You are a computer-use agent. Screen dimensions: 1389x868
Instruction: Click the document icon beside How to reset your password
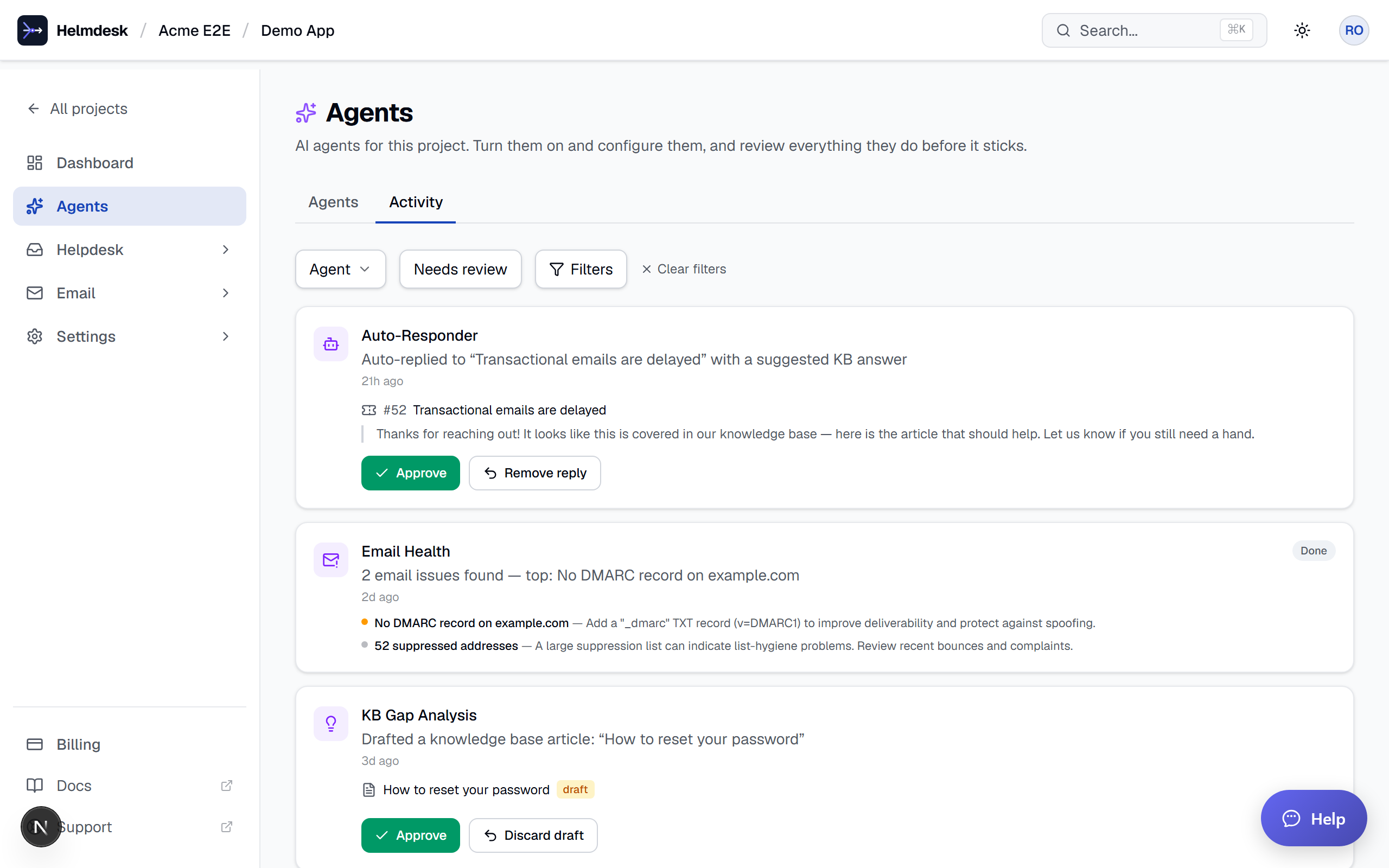pyautogui.click(x=368, y=790)
